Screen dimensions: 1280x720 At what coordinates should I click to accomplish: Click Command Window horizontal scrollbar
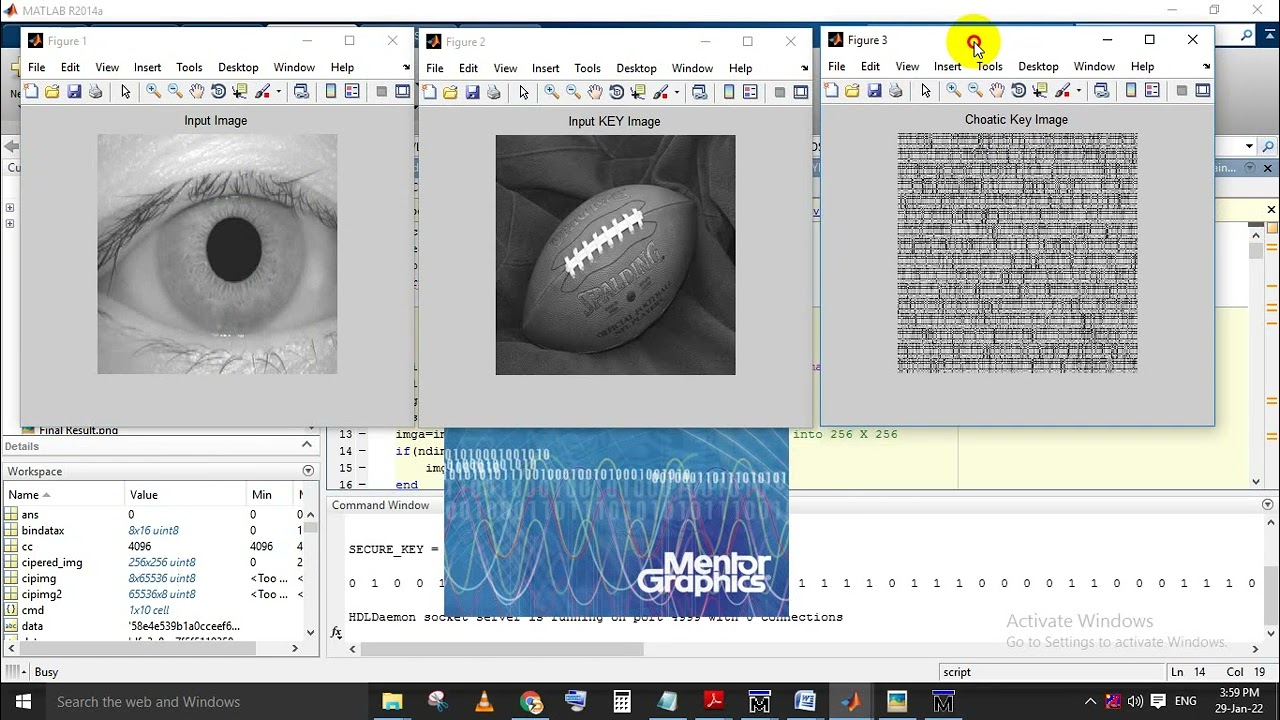(502, 649)
